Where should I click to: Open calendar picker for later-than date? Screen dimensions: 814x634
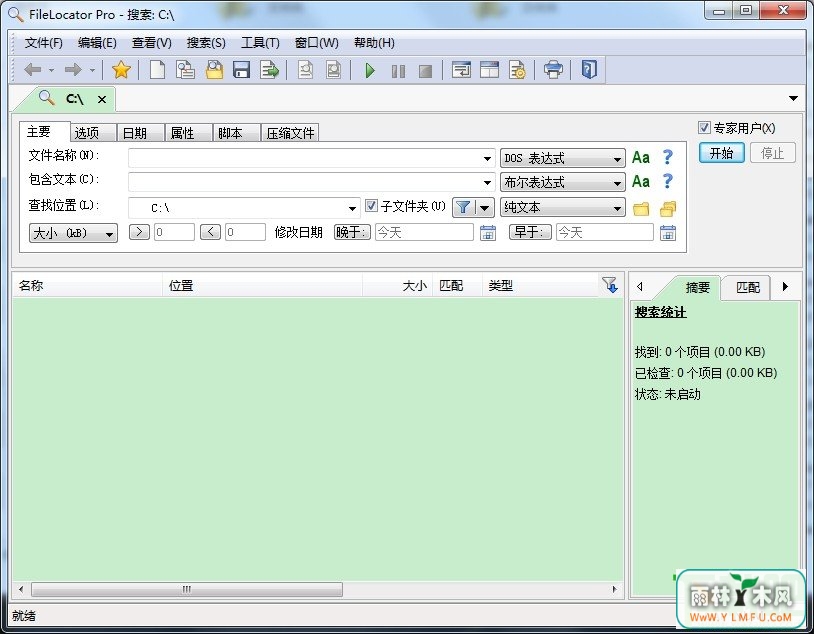click(x=487, y=233)
